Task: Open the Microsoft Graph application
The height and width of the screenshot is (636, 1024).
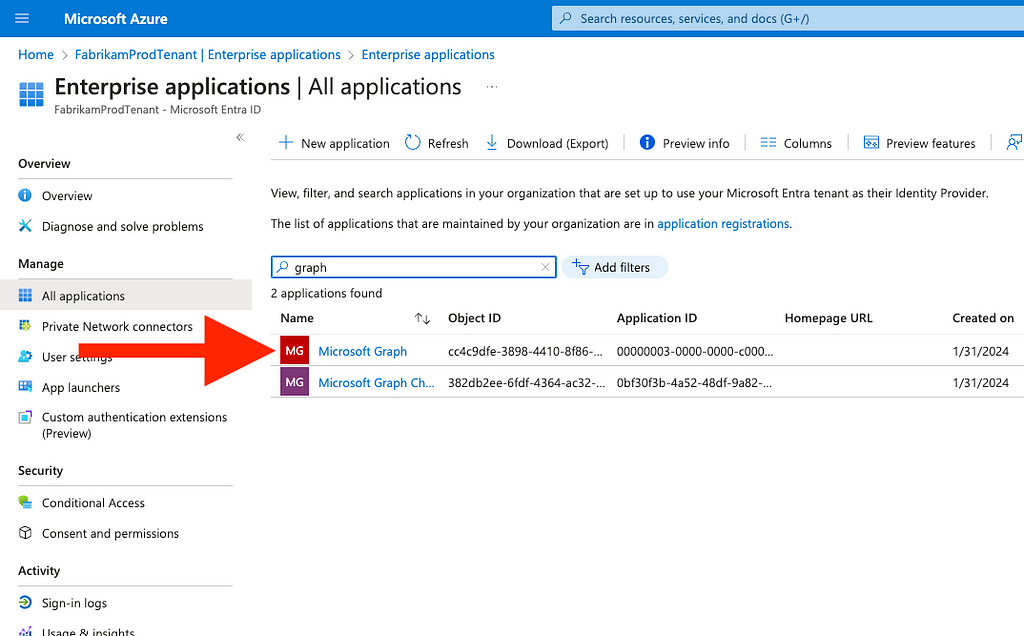Action: pos(362,351)
